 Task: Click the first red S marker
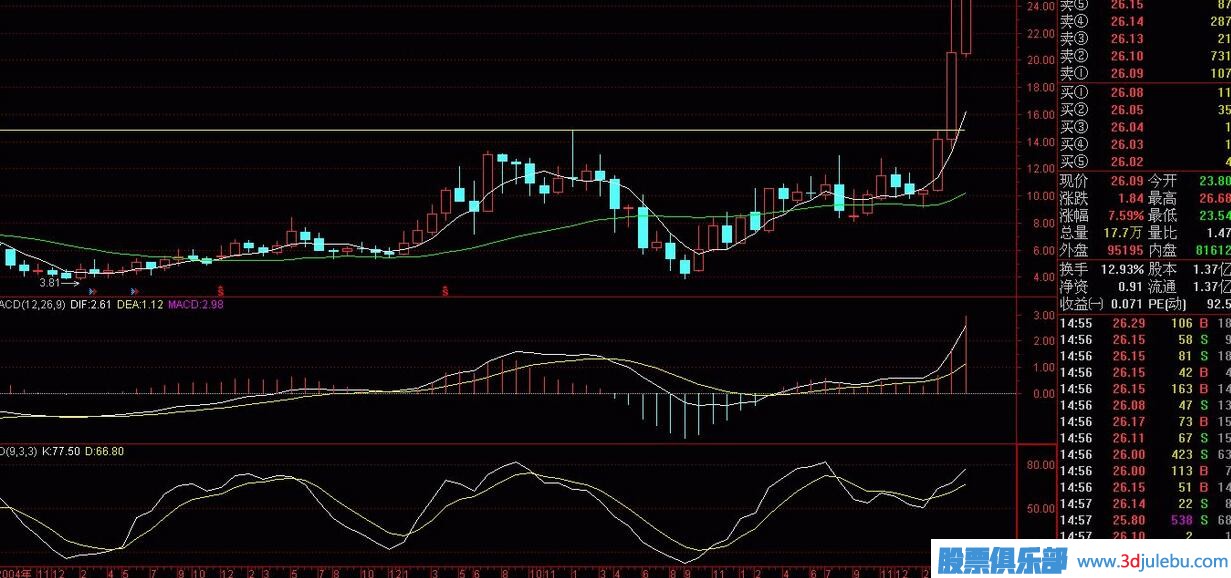click(220, 290)
